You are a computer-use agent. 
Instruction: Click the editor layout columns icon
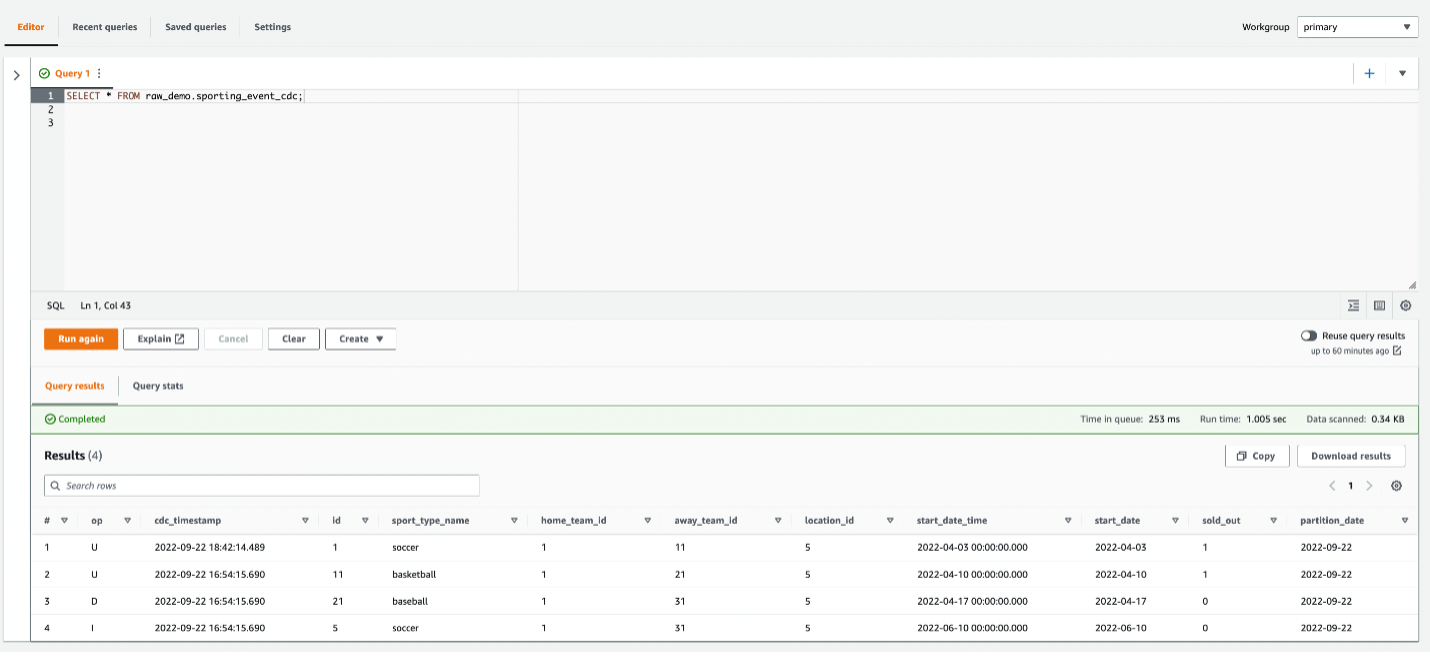(x=1379, y=306)
